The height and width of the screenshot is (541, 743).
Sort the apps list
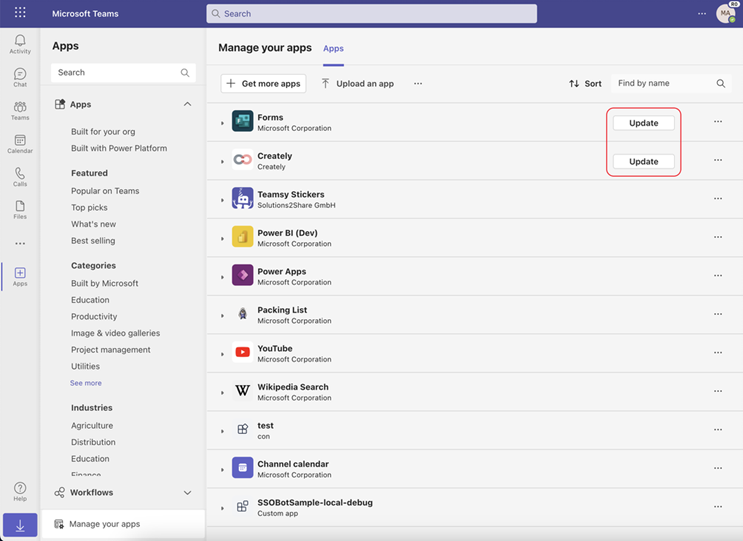(585, 83)
